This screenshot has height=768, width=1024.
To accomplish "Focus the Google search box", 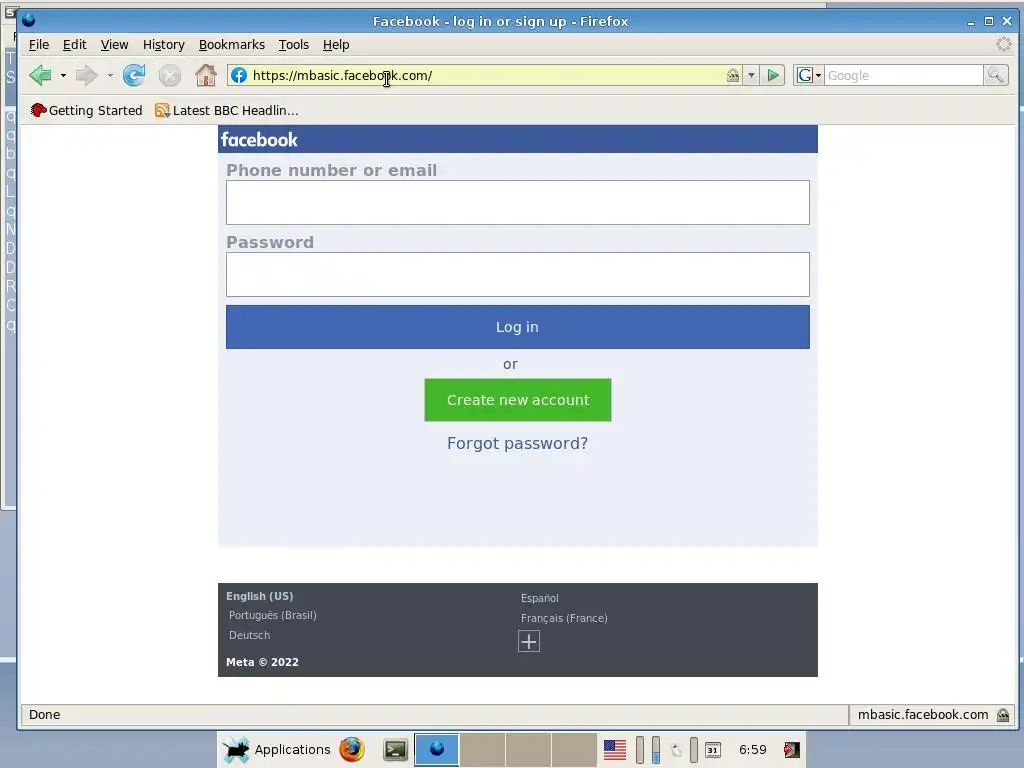I will [x=904, y=75].
